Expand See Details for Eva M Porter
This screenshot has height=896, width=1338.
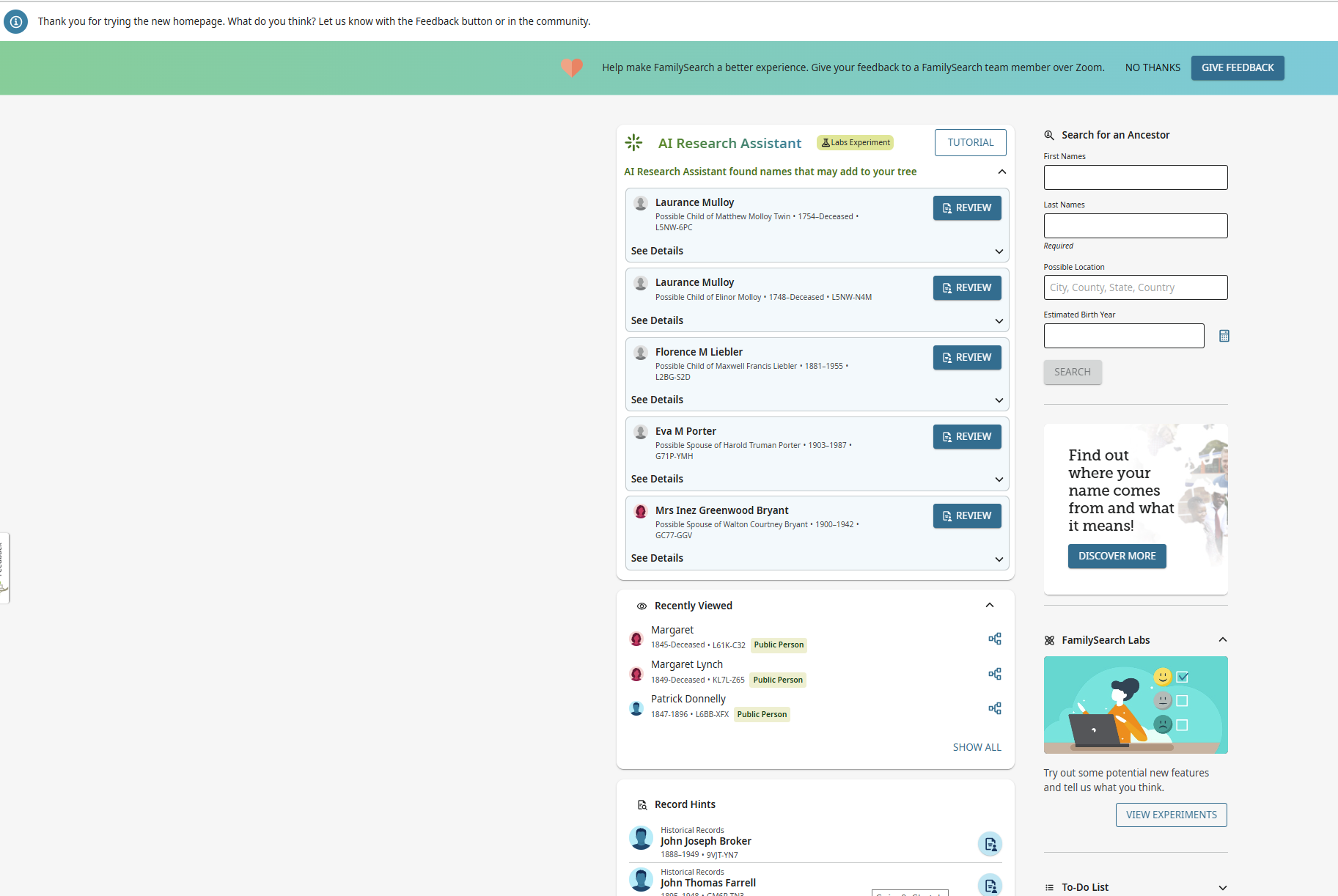[817, 479]
